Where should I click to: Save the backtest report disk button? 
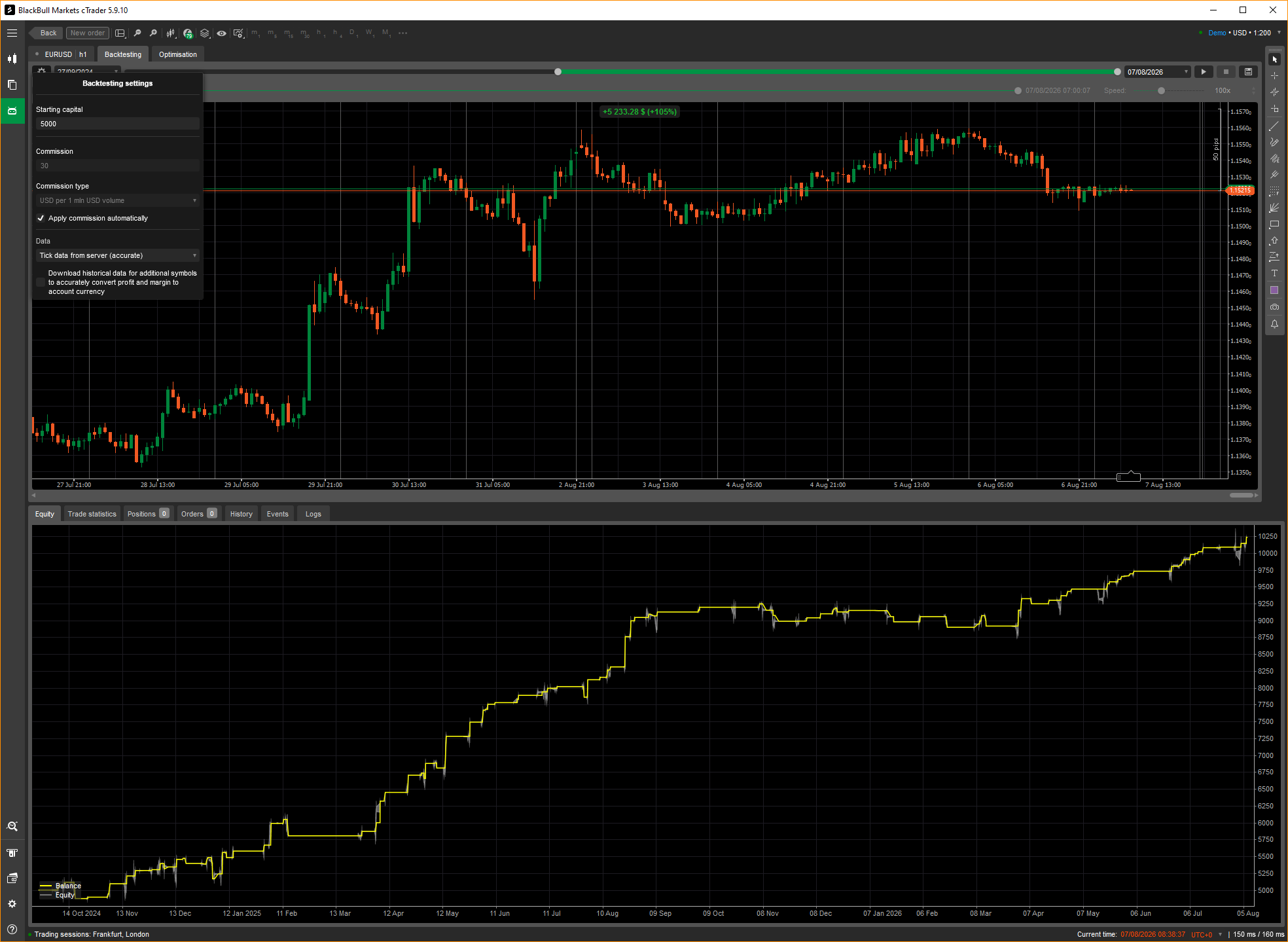1248,72
